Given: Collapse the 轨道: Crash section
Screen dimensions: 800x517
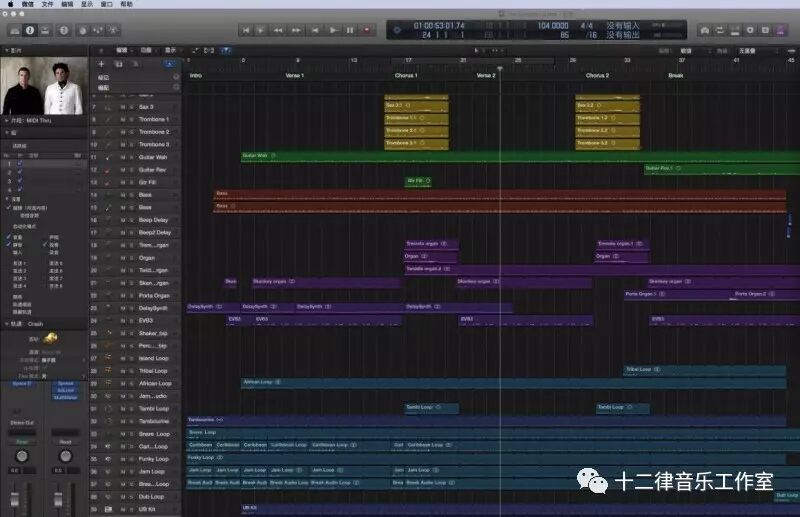Looking at the screenshot, I should coord(7,324).
